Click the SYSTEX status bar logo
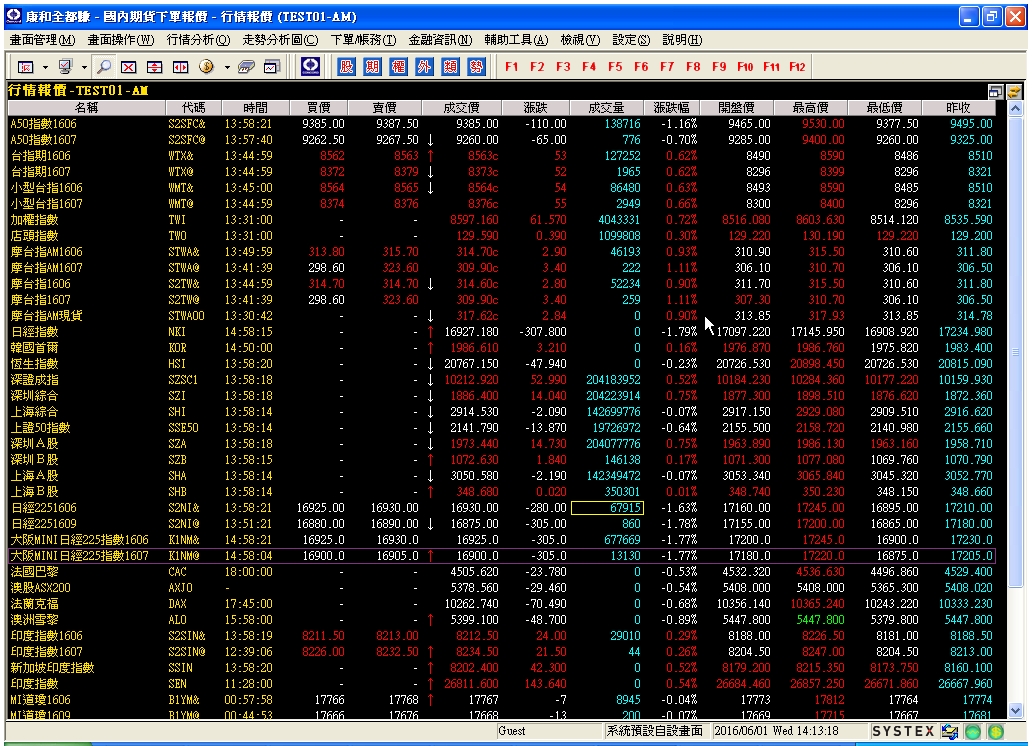1032x746 pixels. [x=903, y=731]
